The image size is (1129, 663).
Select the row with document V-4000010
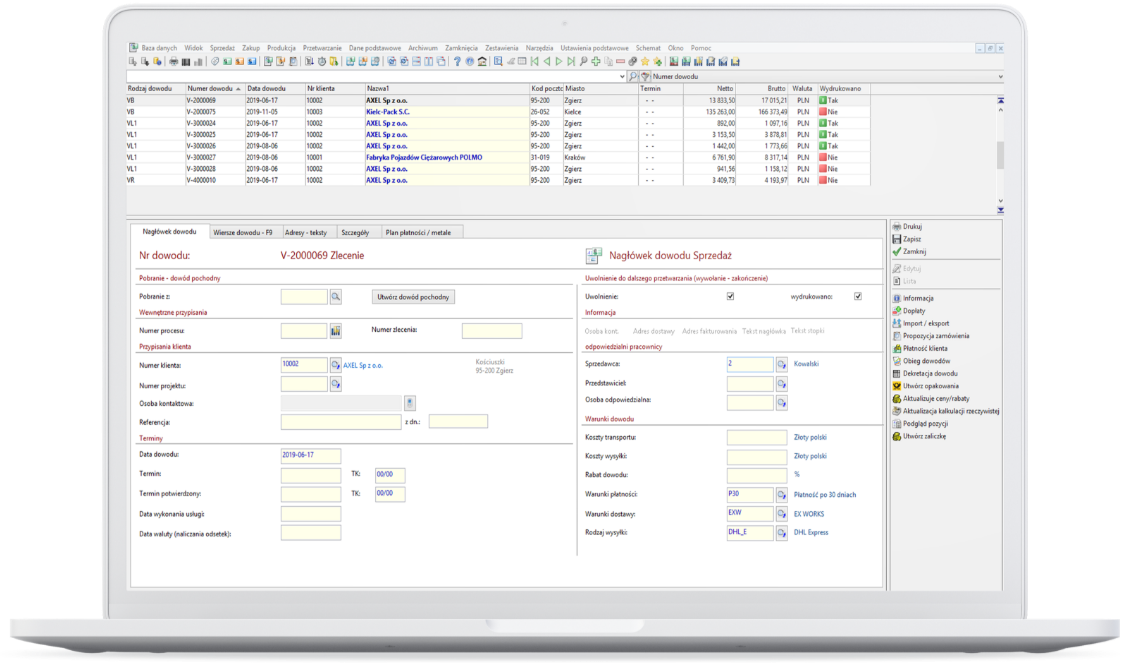498,181
